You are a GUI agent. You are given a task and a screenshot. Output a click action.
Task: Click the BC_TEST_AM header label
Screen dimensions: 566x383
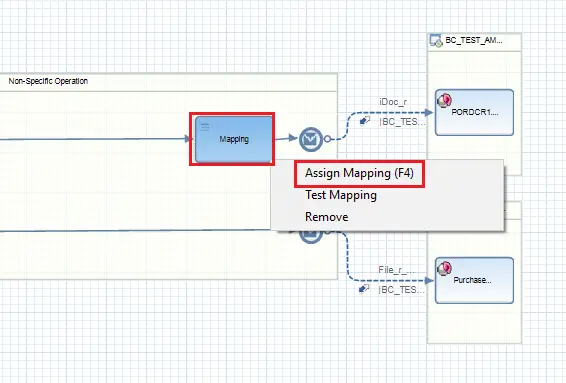(474, 40)
